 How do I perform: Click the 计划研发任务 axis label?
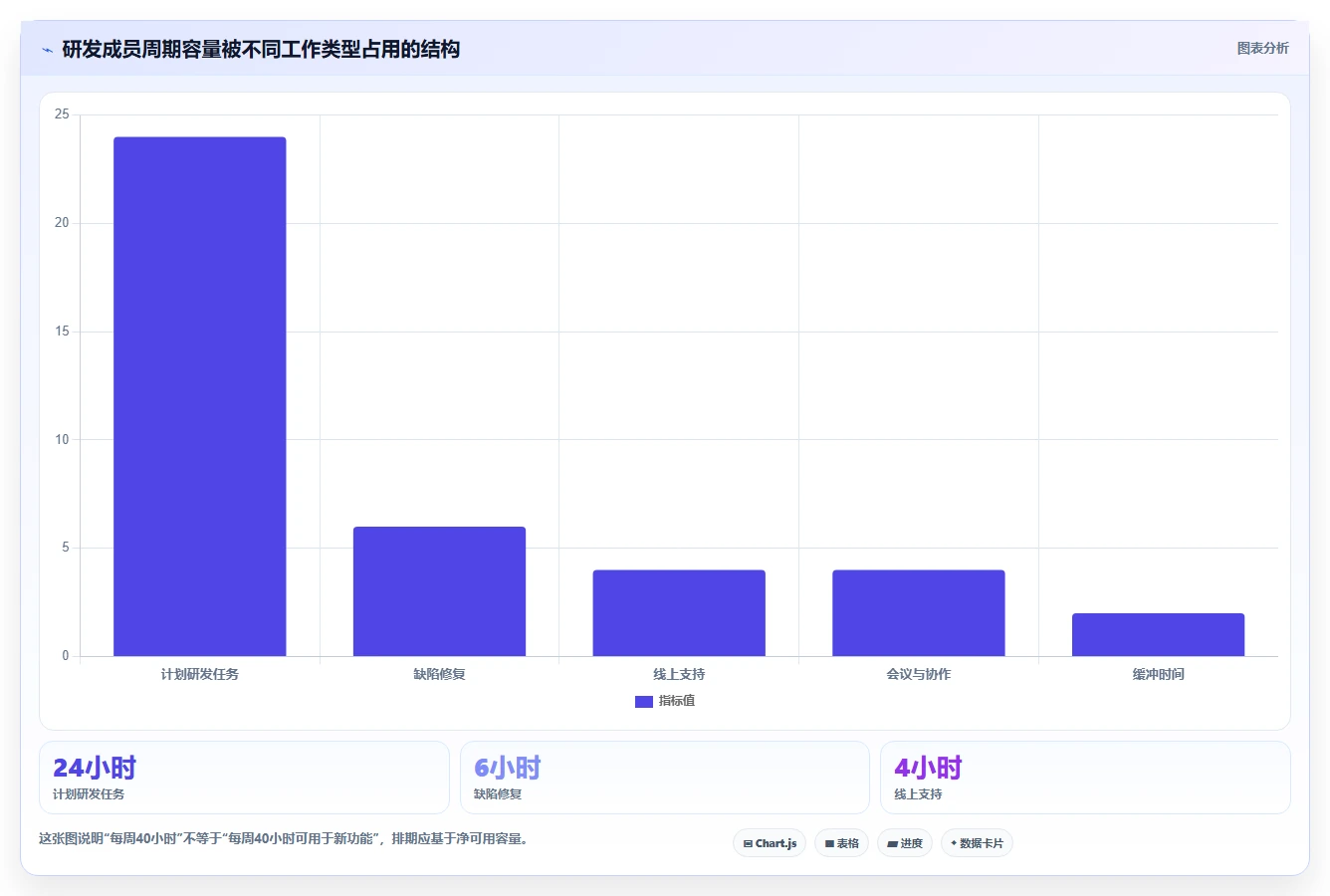tap(200, 674)
